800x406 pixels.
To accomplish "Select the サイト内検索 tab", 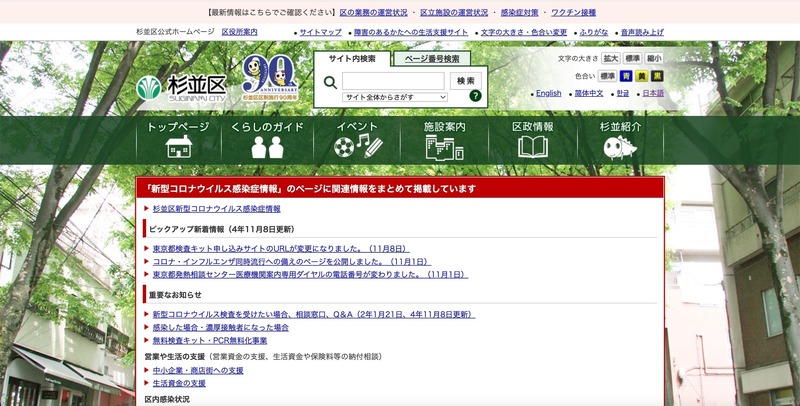I will click(x=352, y=59).
